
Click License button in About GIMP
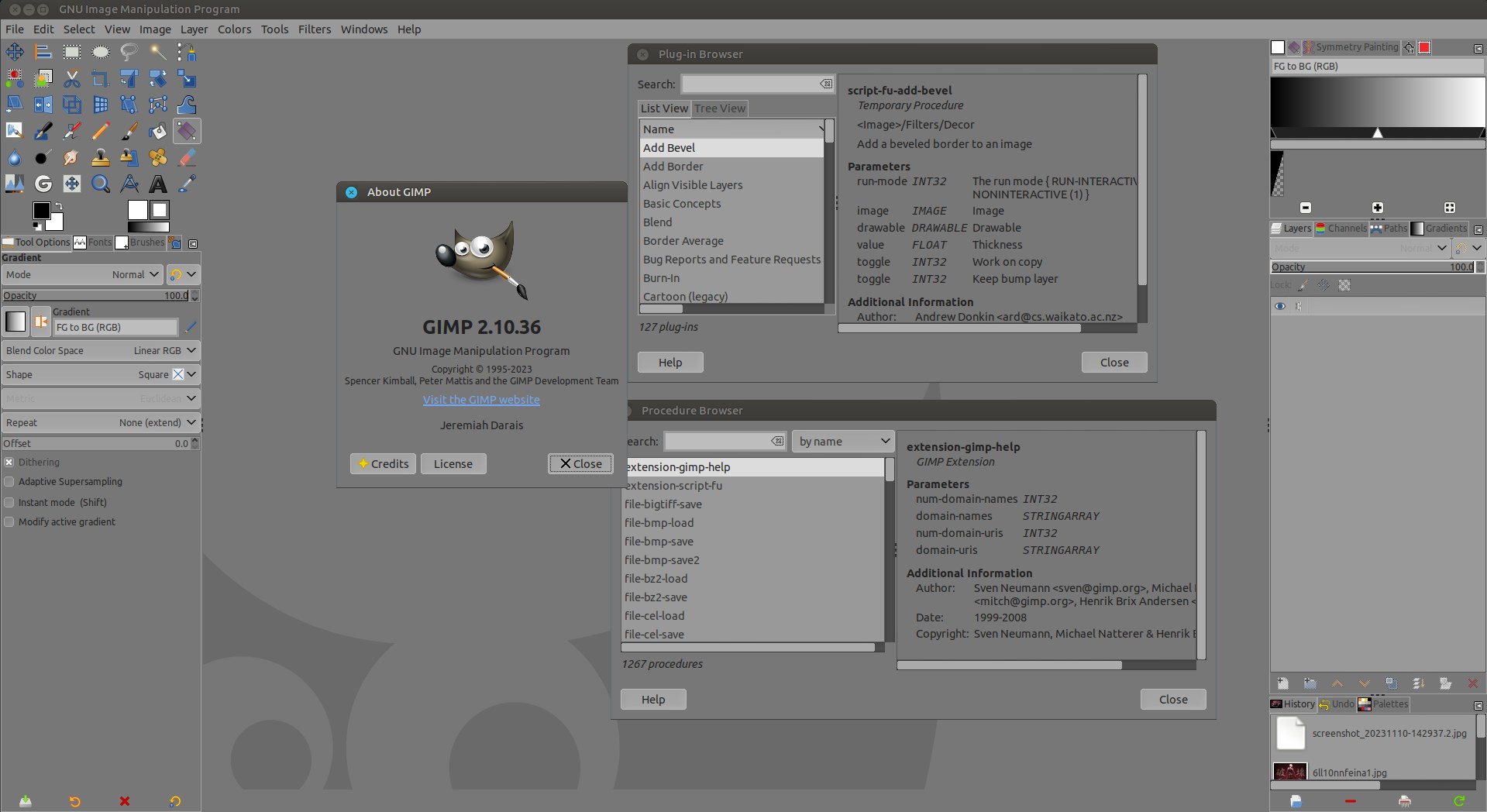pos(453,463)
